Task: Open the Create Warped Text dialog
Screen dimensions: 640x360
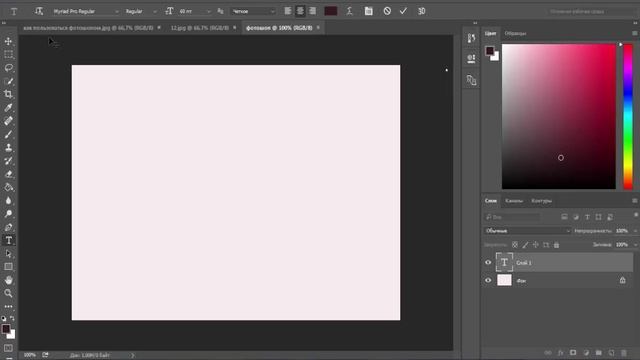Action: [349, 11]
